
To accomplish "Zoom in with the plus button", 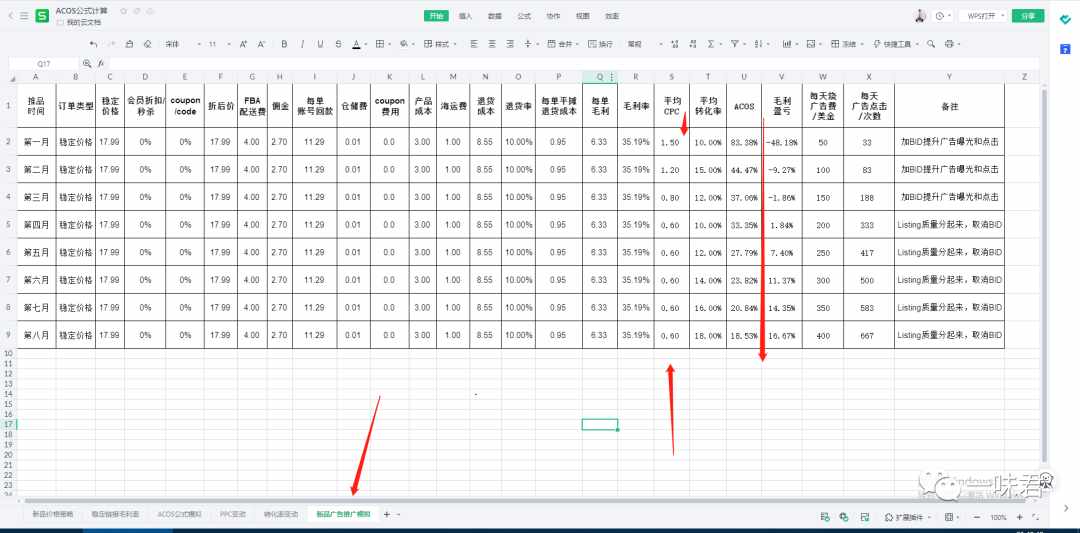I will click(x=1020, y=516).
